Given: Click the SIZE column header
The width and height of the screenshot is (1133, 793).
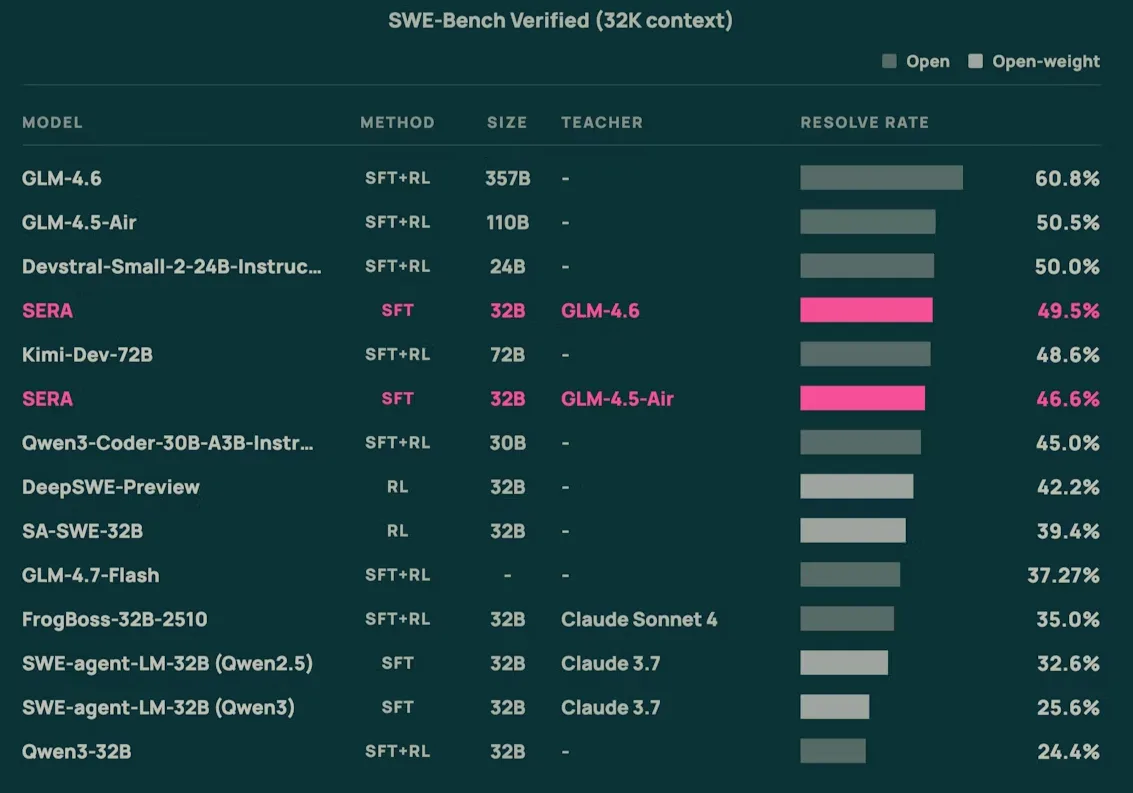Looking at the screenshot, I should pyautogui.click(x=507, y=123).
